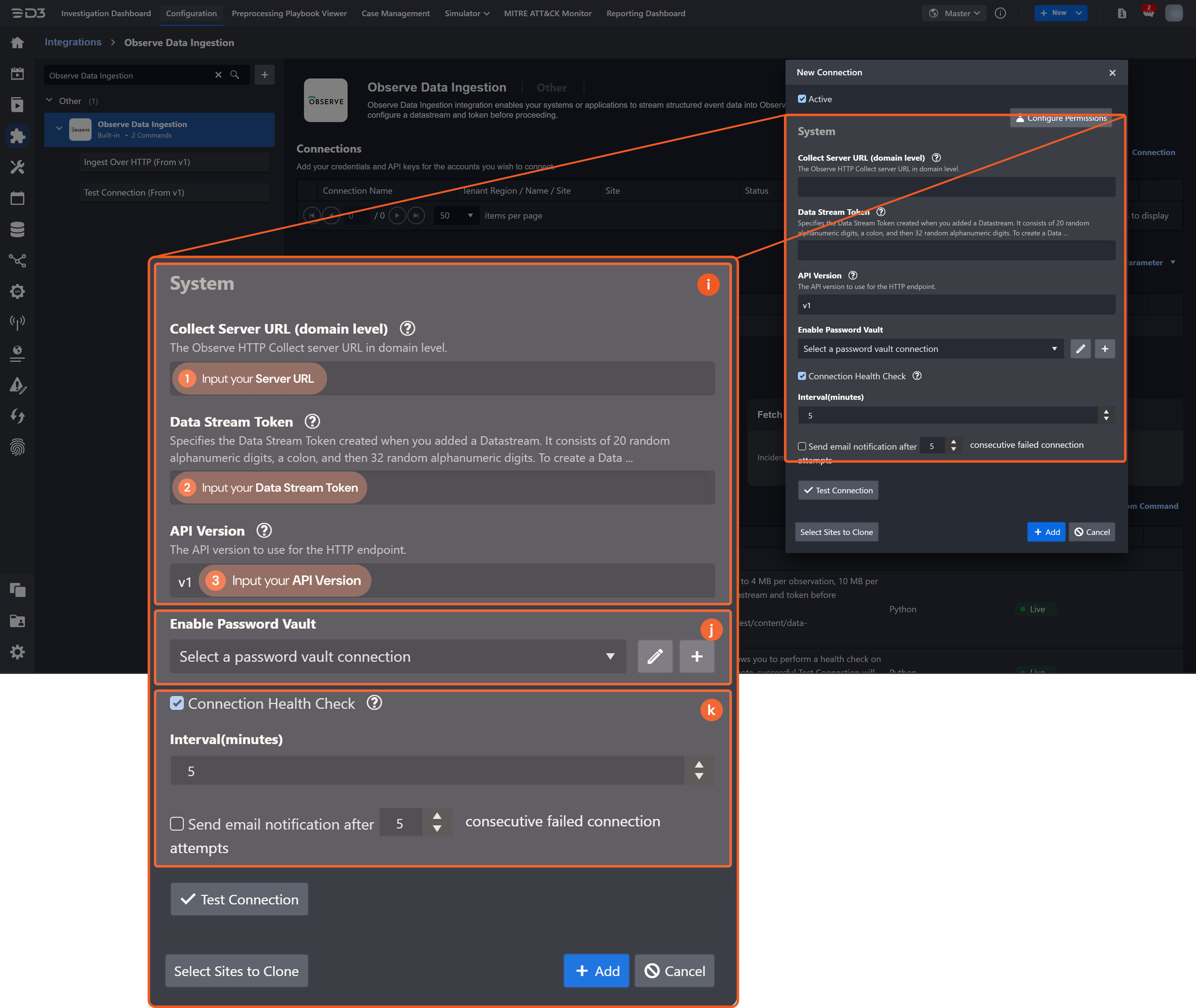Open the integrations puzzle-piece sidebar icon
Screen dimensions: 1196x1008
(x=17, y=136)
